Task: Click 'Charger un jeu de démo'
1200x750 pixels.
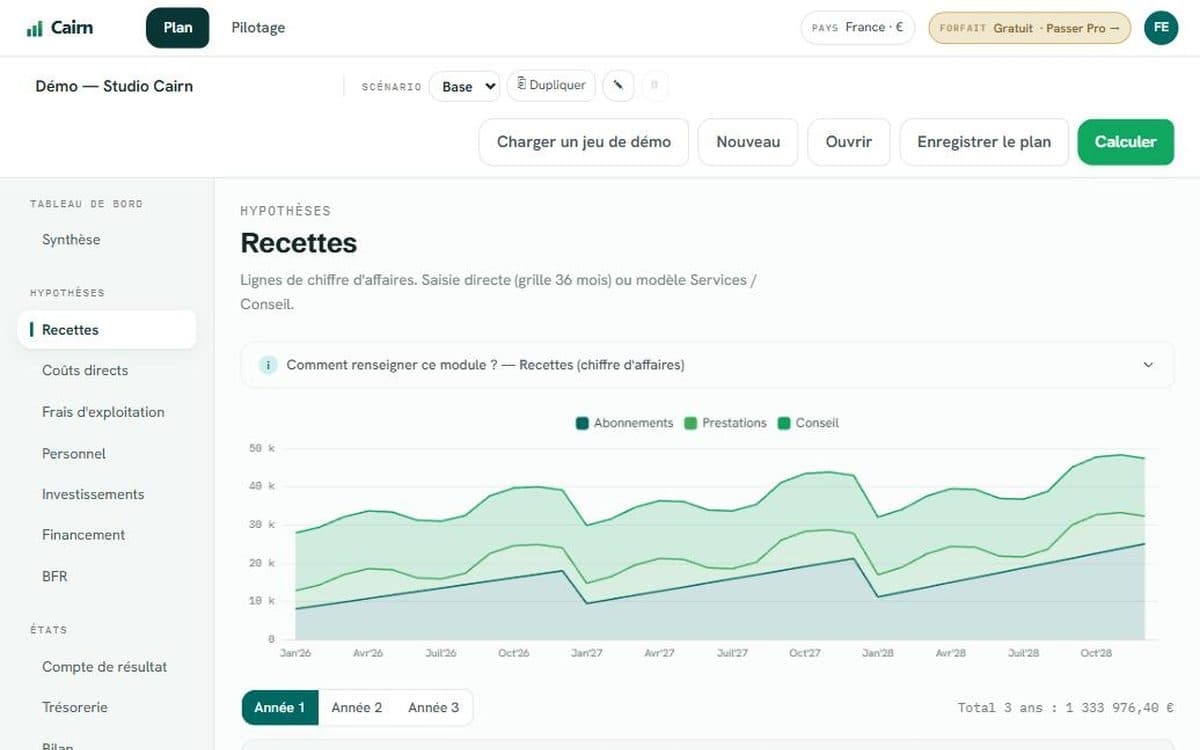Action: click(584, 142)
